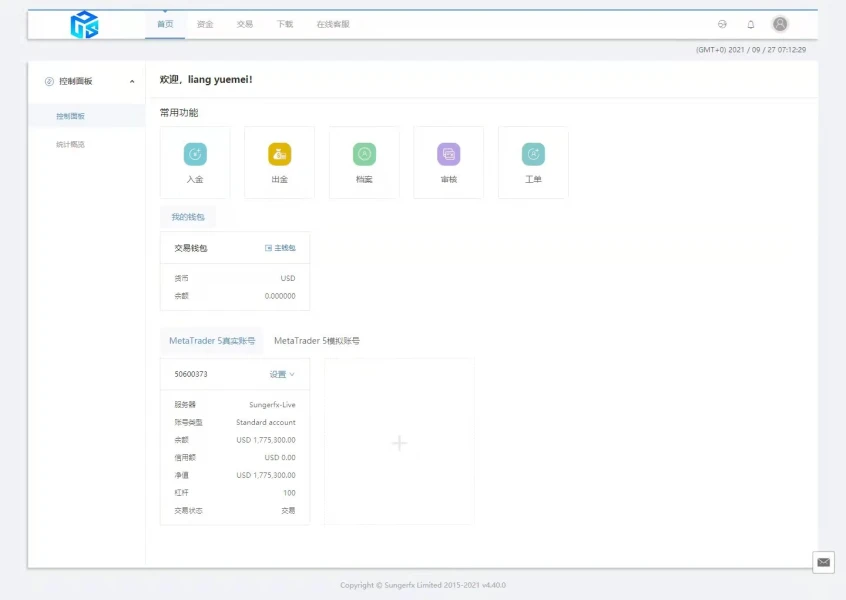The width and height of the screenshot is (846, 600).
Task: Click the 主钱包 link in wallet card
Action: pos(280,247)
